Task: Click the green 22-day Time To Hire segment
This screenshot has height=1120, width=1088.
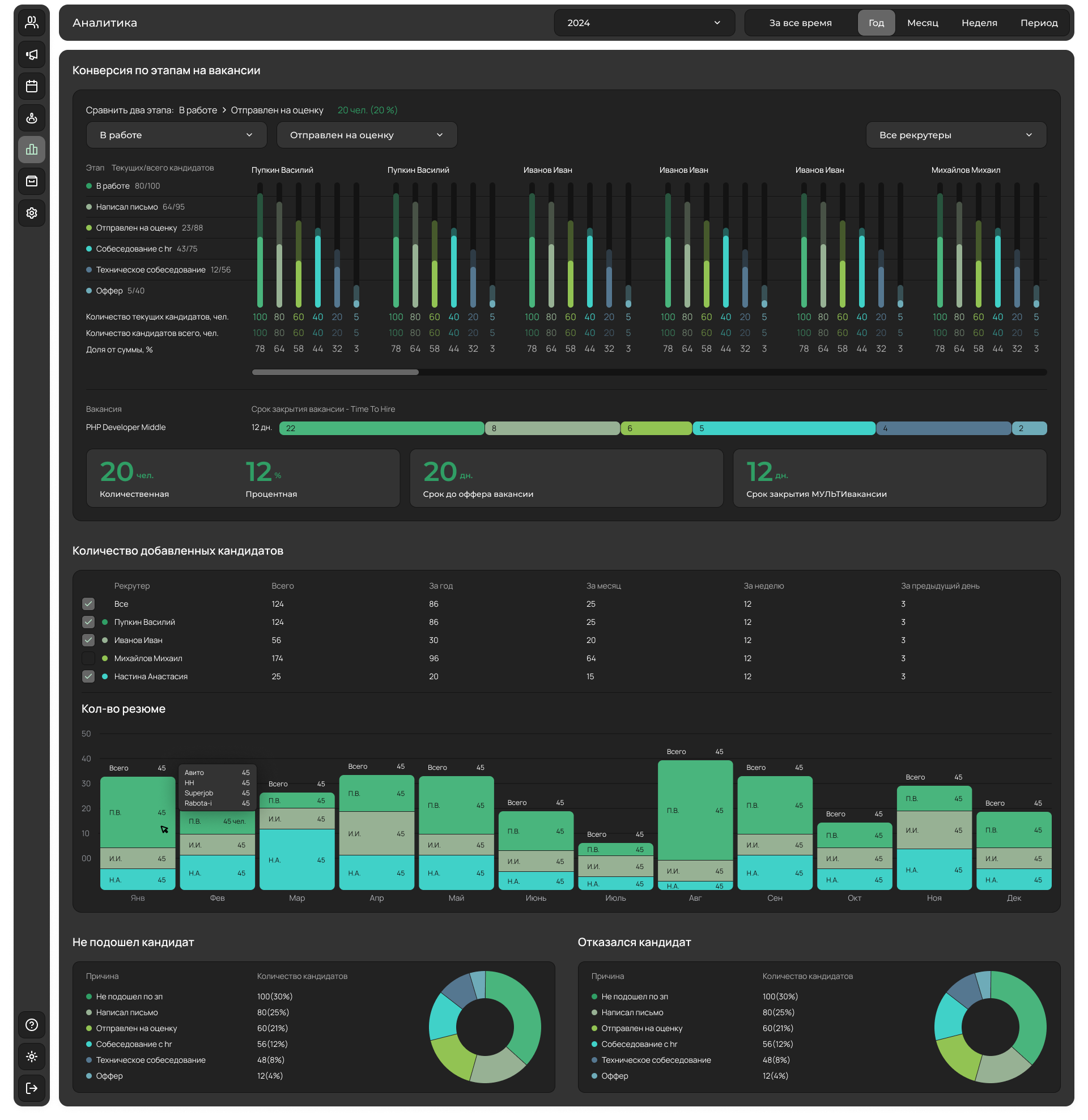Action: pyautogui.click(x=381, y=428)
